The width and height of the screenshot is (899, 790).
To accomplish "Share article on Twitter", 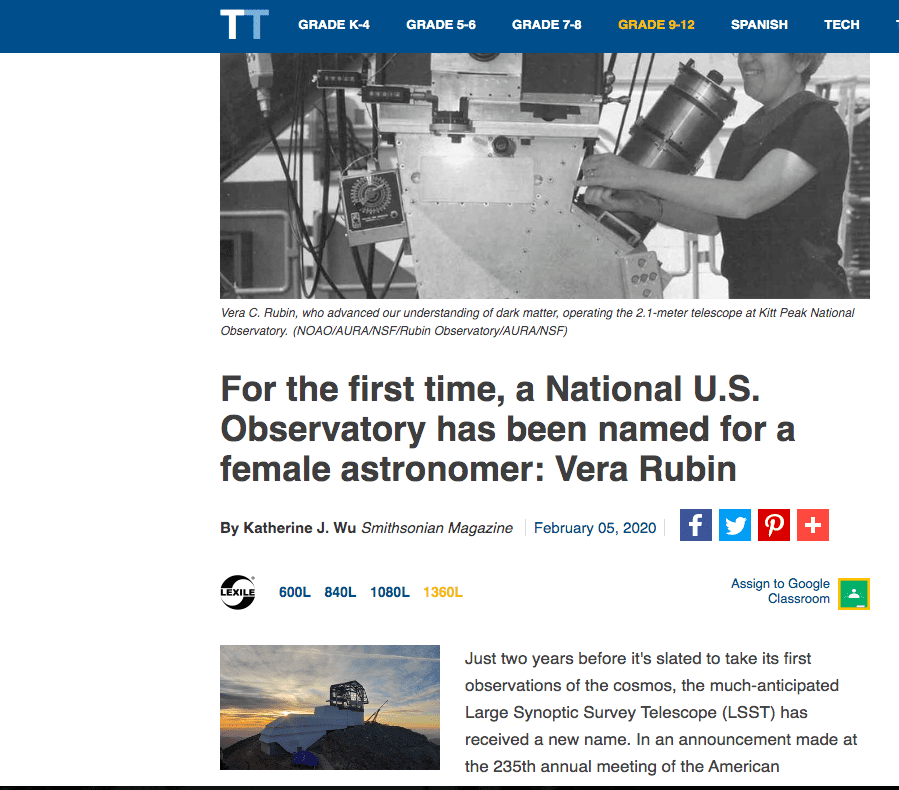I will 734,525.
